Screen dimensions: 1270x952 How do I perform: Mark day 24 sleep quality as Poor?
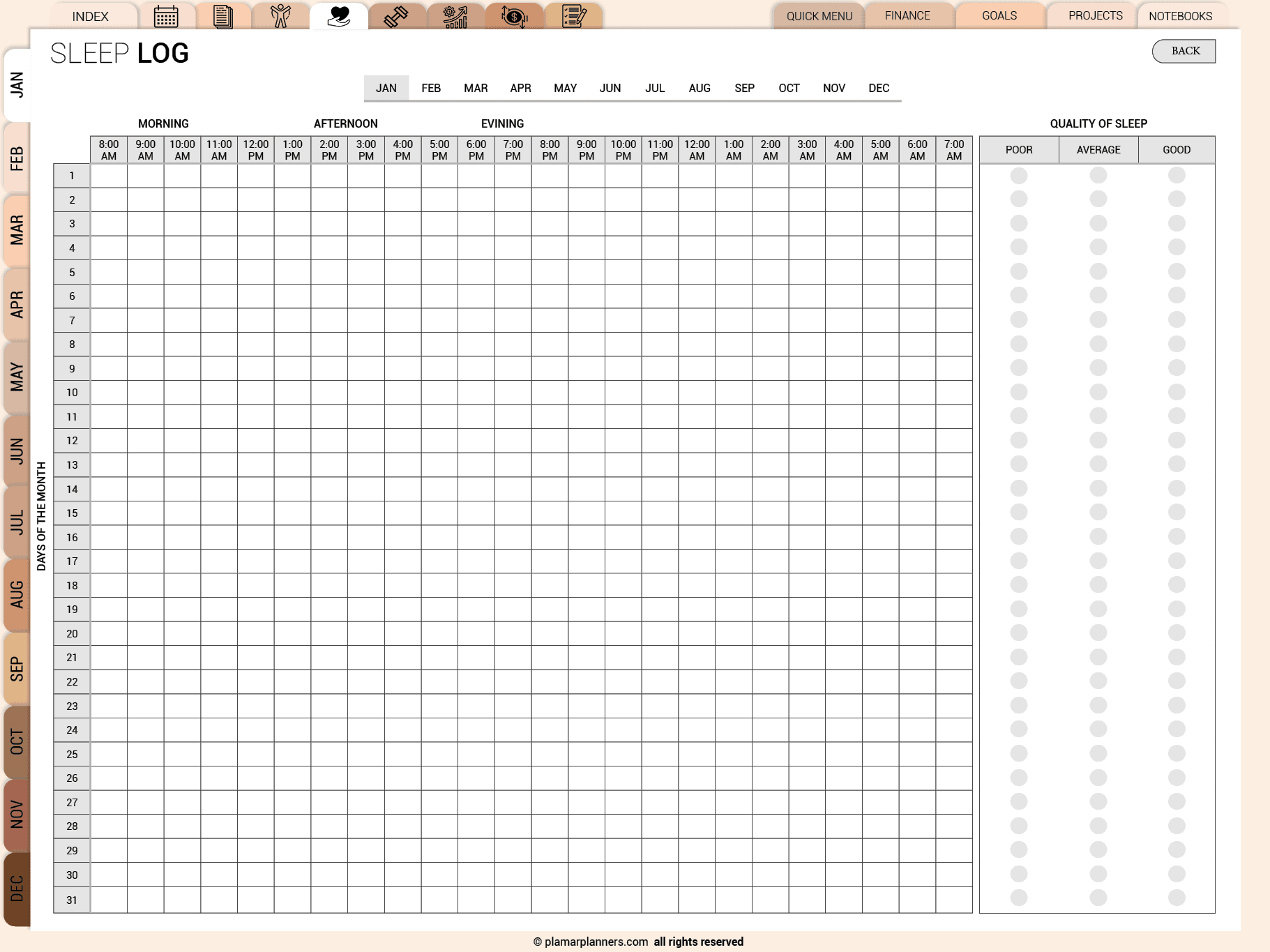[1019, 730]
